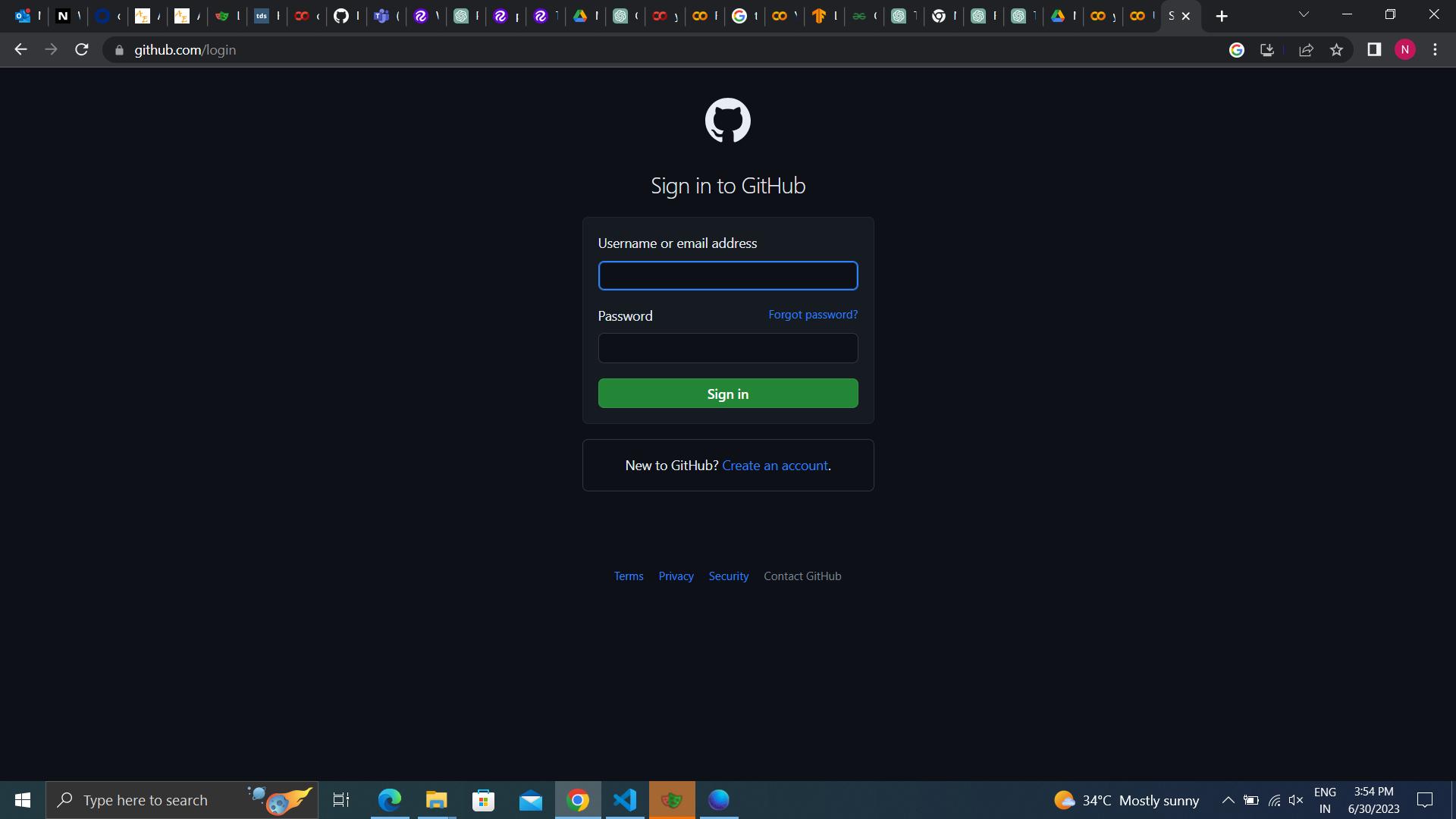The height and width of the screenshot is (819, 1456).
Task: Close the current GitHub sign-in tab
Action: click(x=1186, y=16)
